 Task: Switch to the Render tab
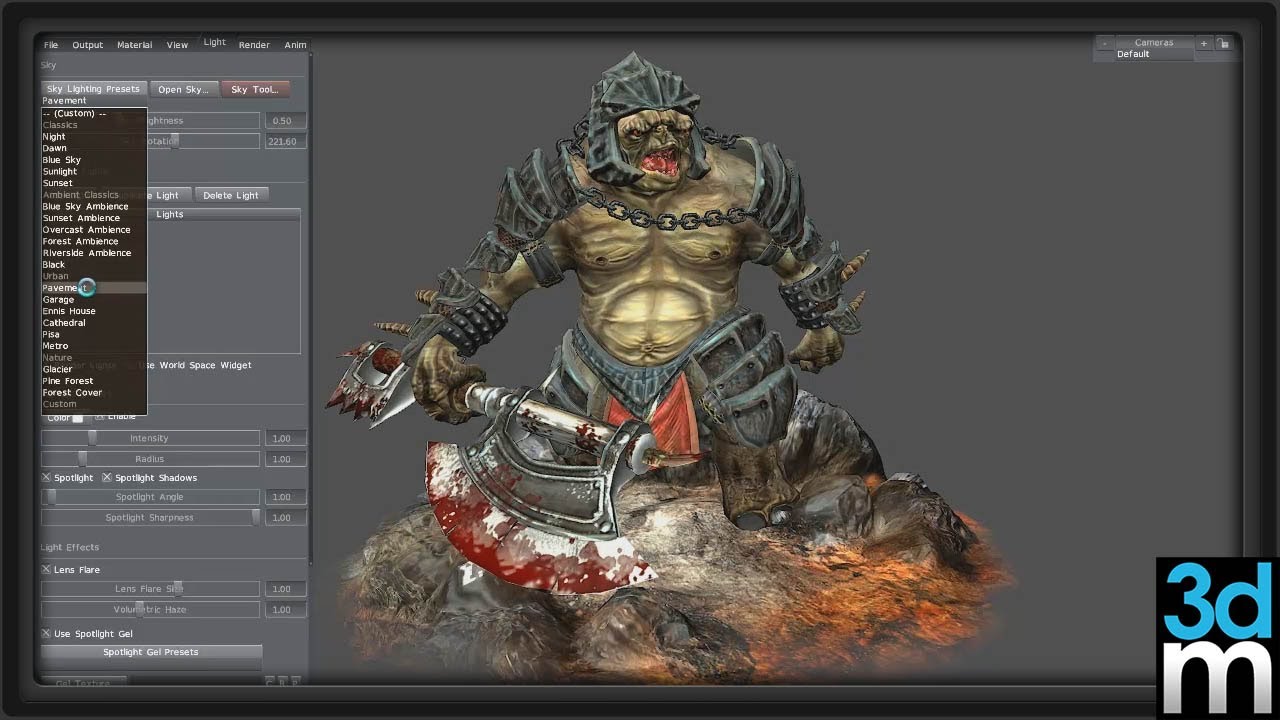(x=254, y=45)
